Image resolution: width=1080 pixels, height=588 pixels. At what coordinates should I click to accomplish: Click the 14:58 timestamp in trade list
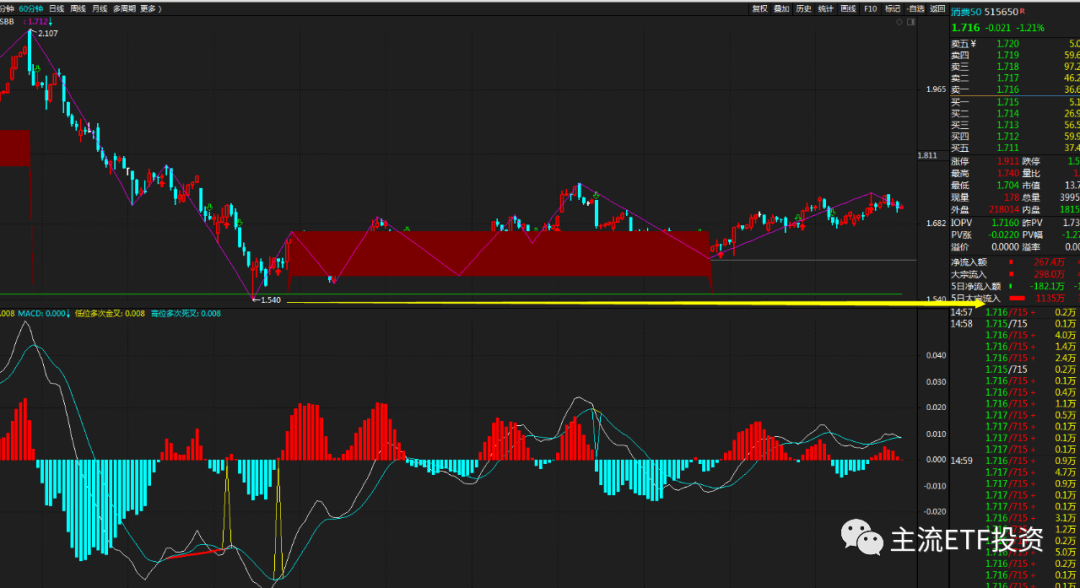[962, 324]
